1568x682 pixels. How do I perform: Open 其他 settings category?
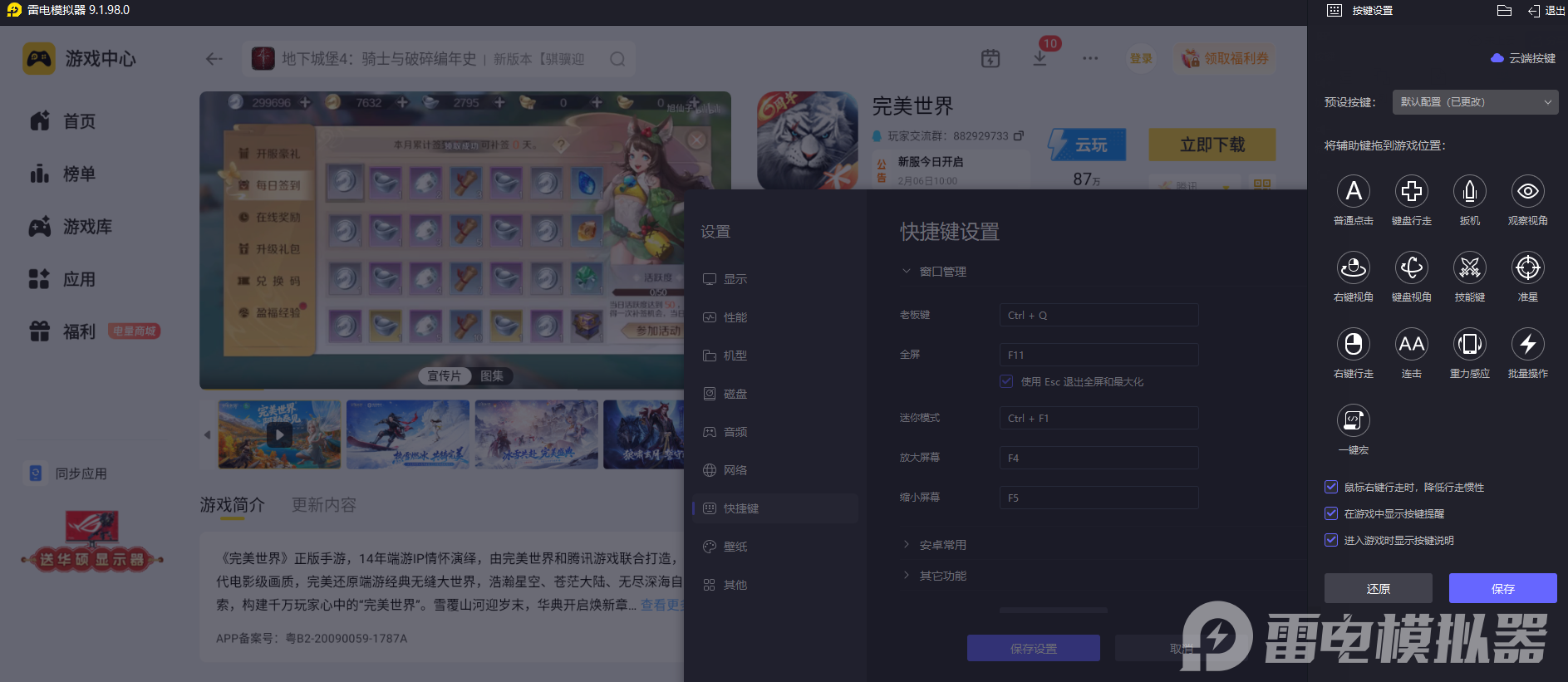[774, 585]
